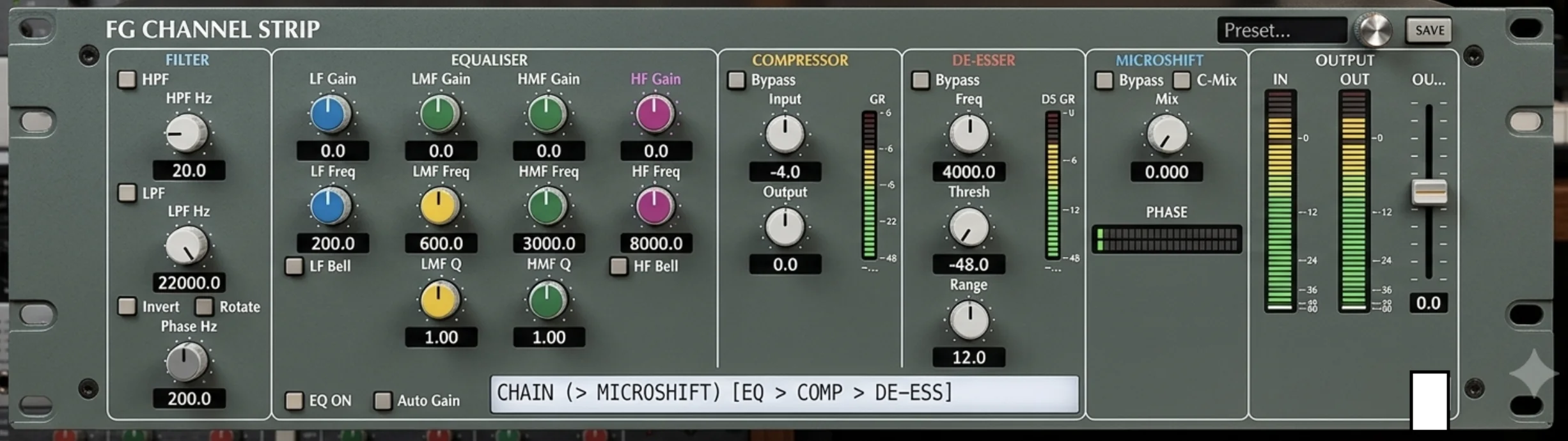Click the preset browse knob beside Save
Image resolution: width=1568 pixels, height=441 pixels.
(x=1376, y=30)
